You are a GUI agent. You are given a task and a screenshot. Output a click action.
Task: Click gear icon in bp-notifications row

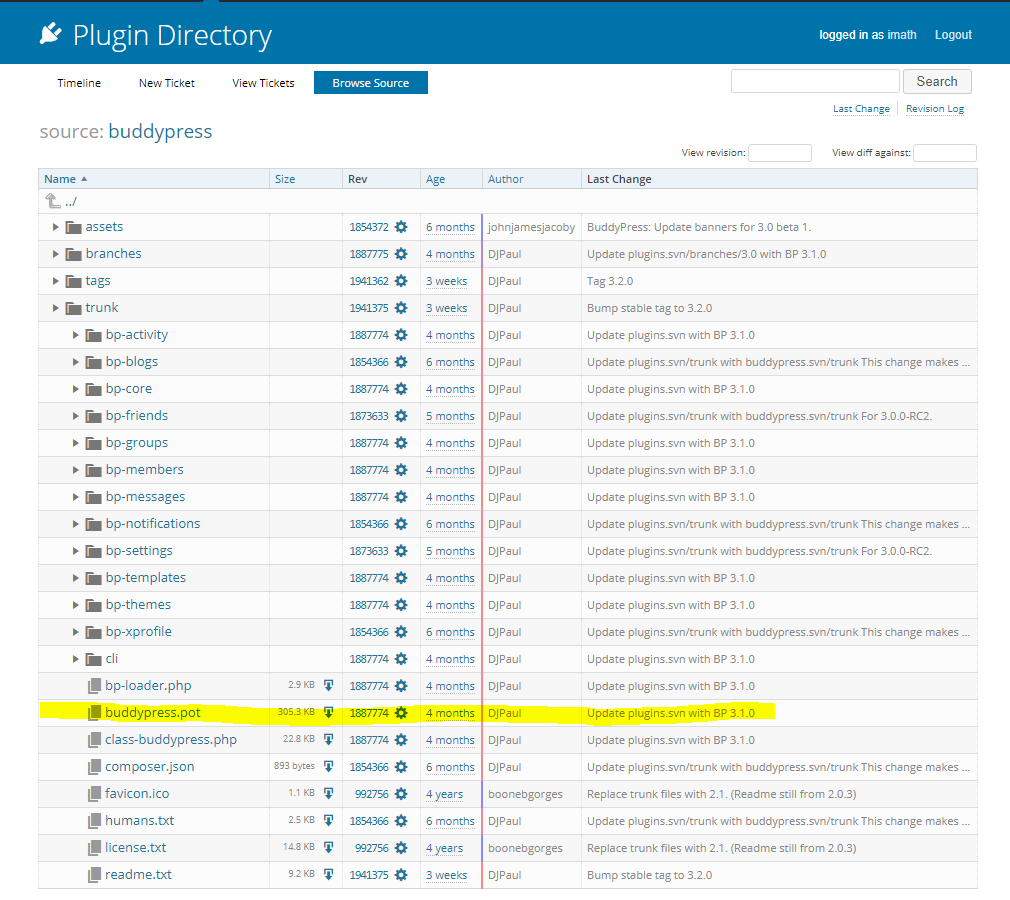[x=401, y=524]
